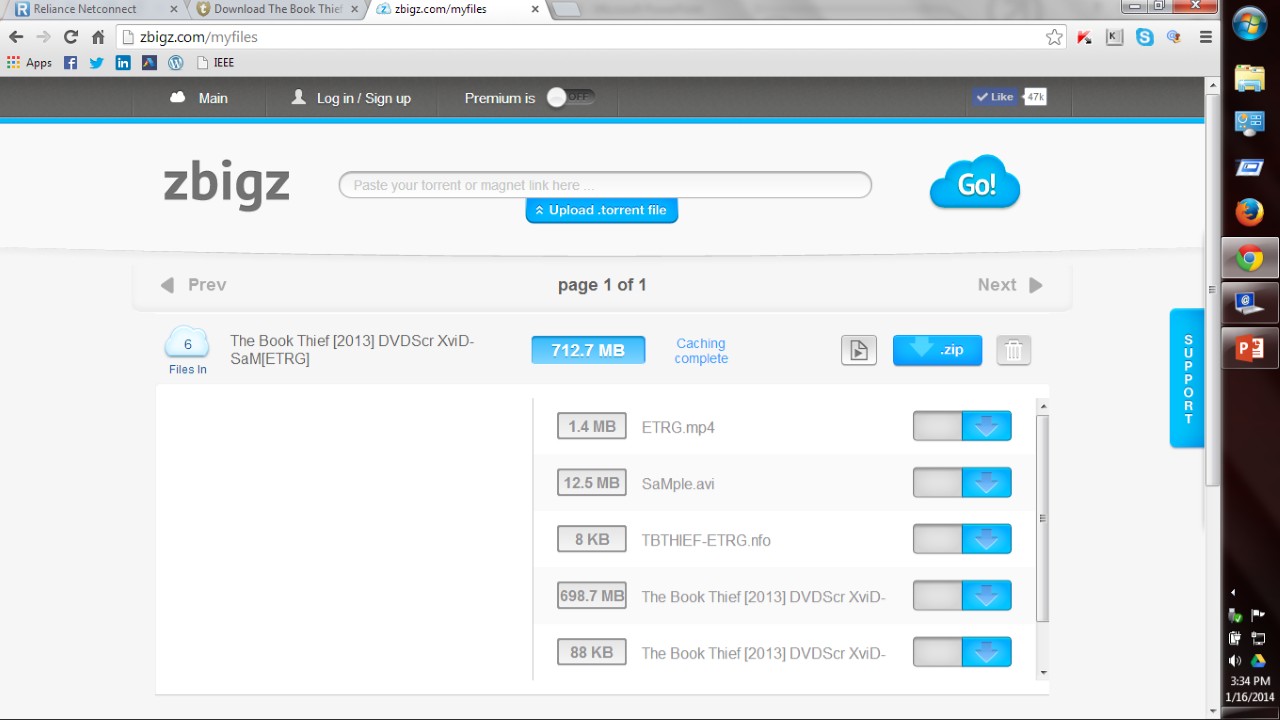Open Chrome menu hamburger icon
1280x720 pixels.
1206,37
